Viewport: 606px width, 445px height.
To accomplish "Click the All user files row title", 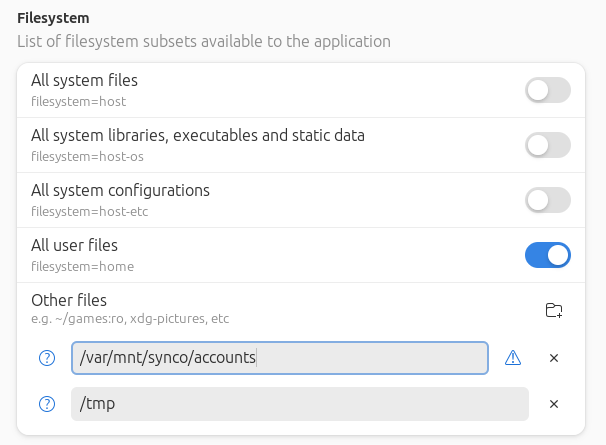I will [75, 245].
